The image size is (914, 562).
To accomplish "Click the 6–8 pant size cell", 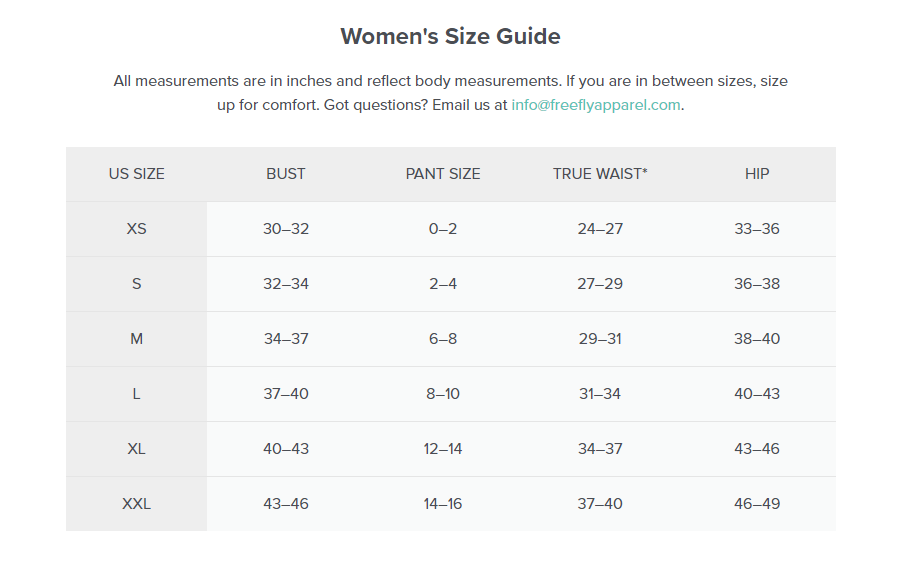I will pos(443,339).
